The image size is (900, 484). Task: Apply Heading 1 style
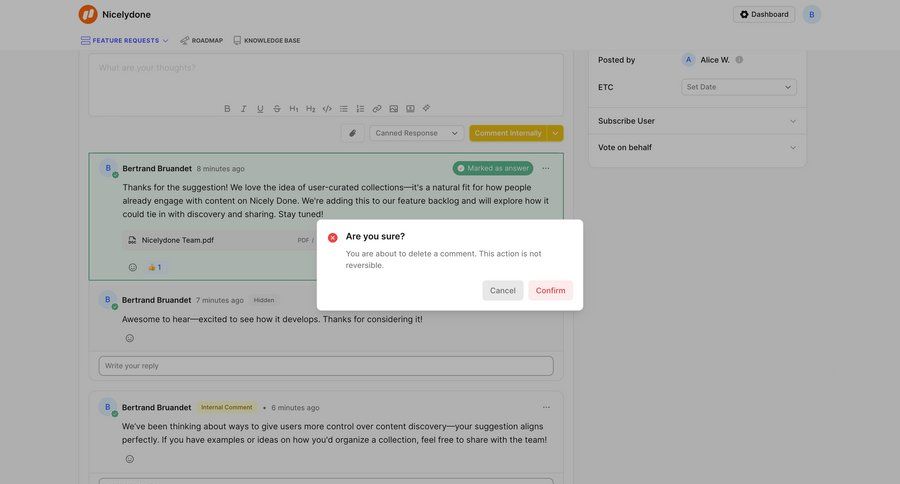pyautogui.click(x=293, y=109)
